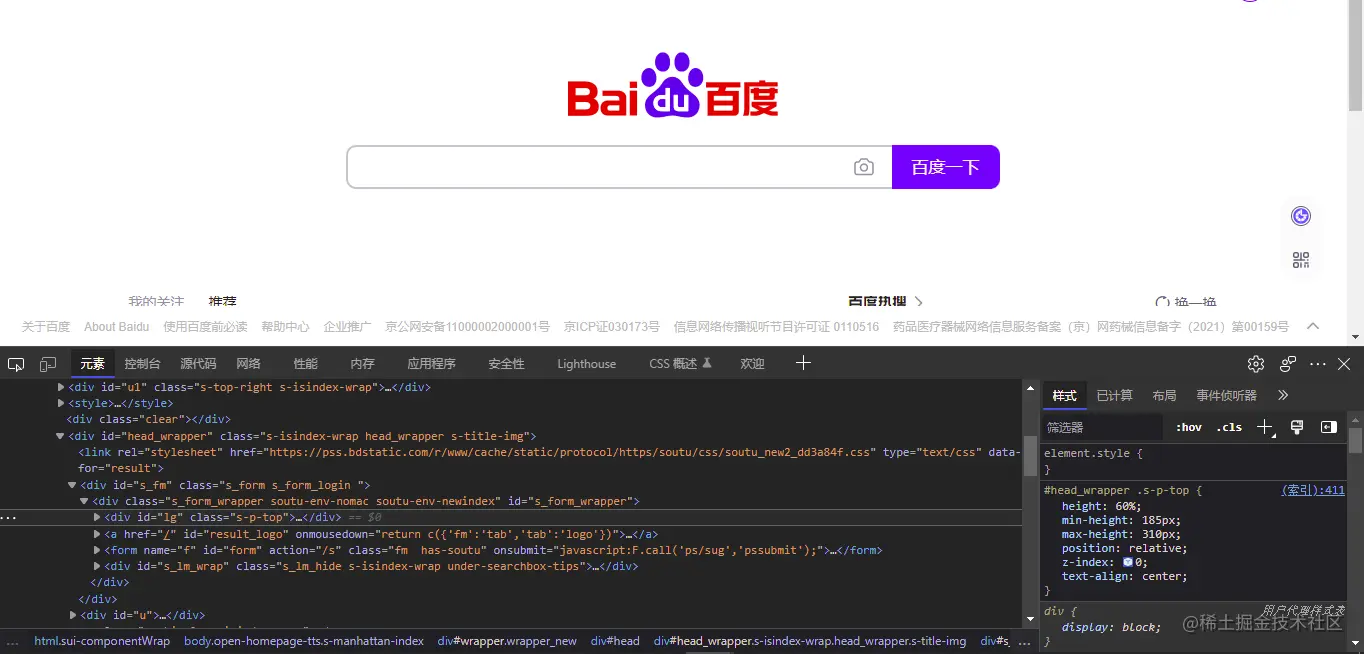Click the camera image search icon
This screenshot has width=1364, height=654.
[864, 167]
